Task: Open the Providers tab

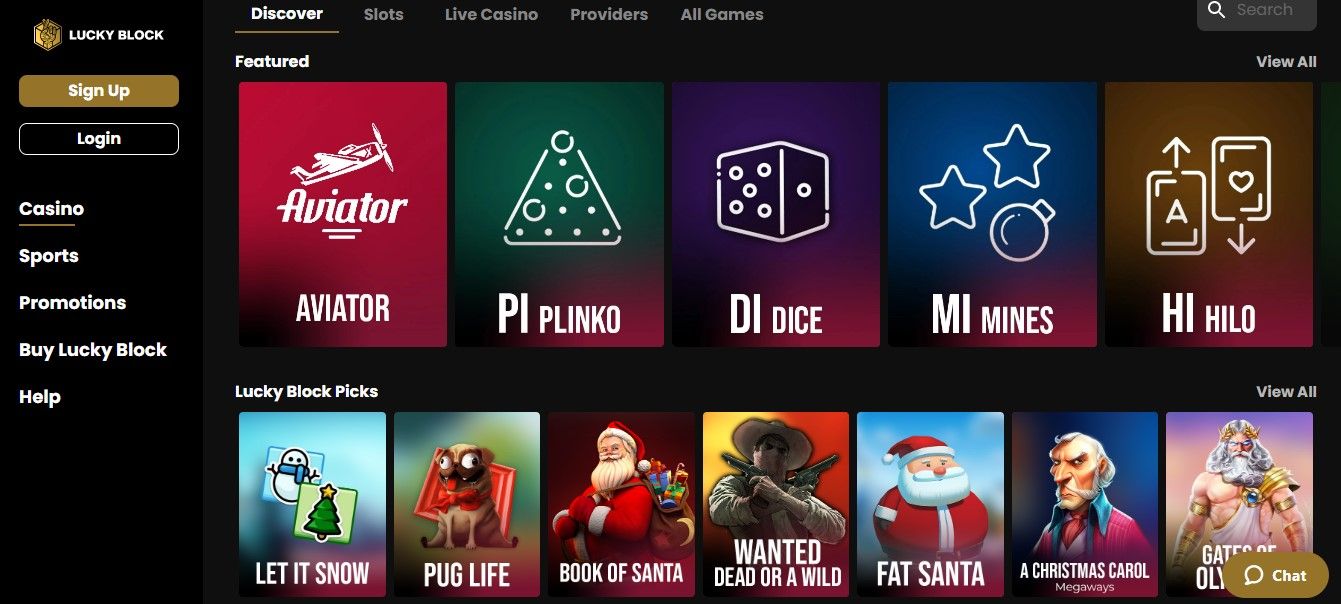Action: [x=609, y=14]
